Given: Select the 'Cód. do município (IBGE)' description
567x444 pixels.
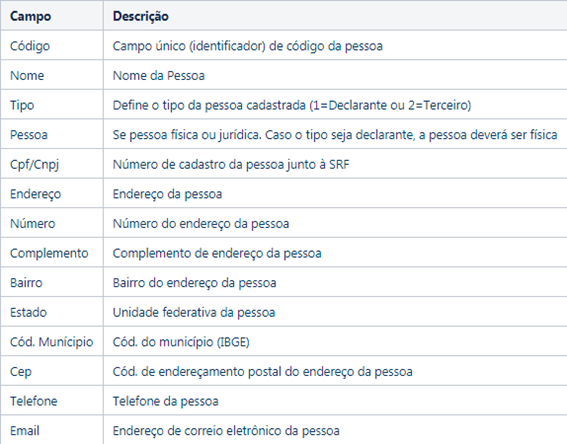Looking at the screenshot, I should tap(181, 342).
